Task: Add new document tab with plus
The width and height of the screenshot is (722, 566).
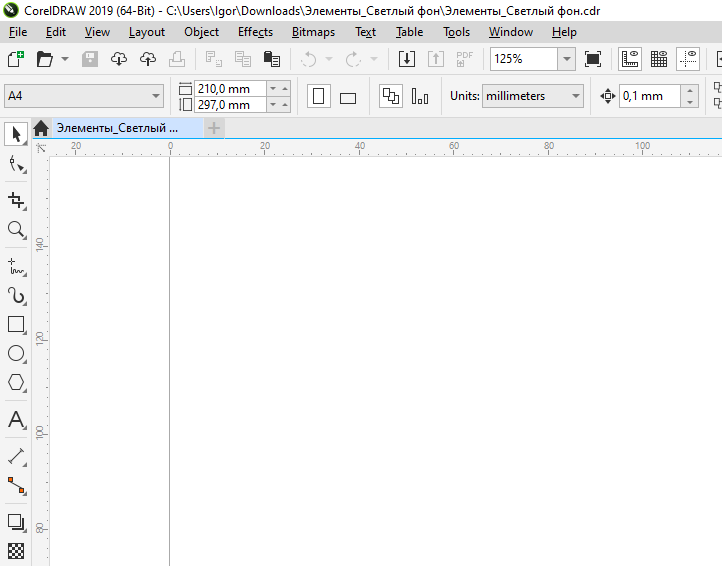Action: coord(214,128)
